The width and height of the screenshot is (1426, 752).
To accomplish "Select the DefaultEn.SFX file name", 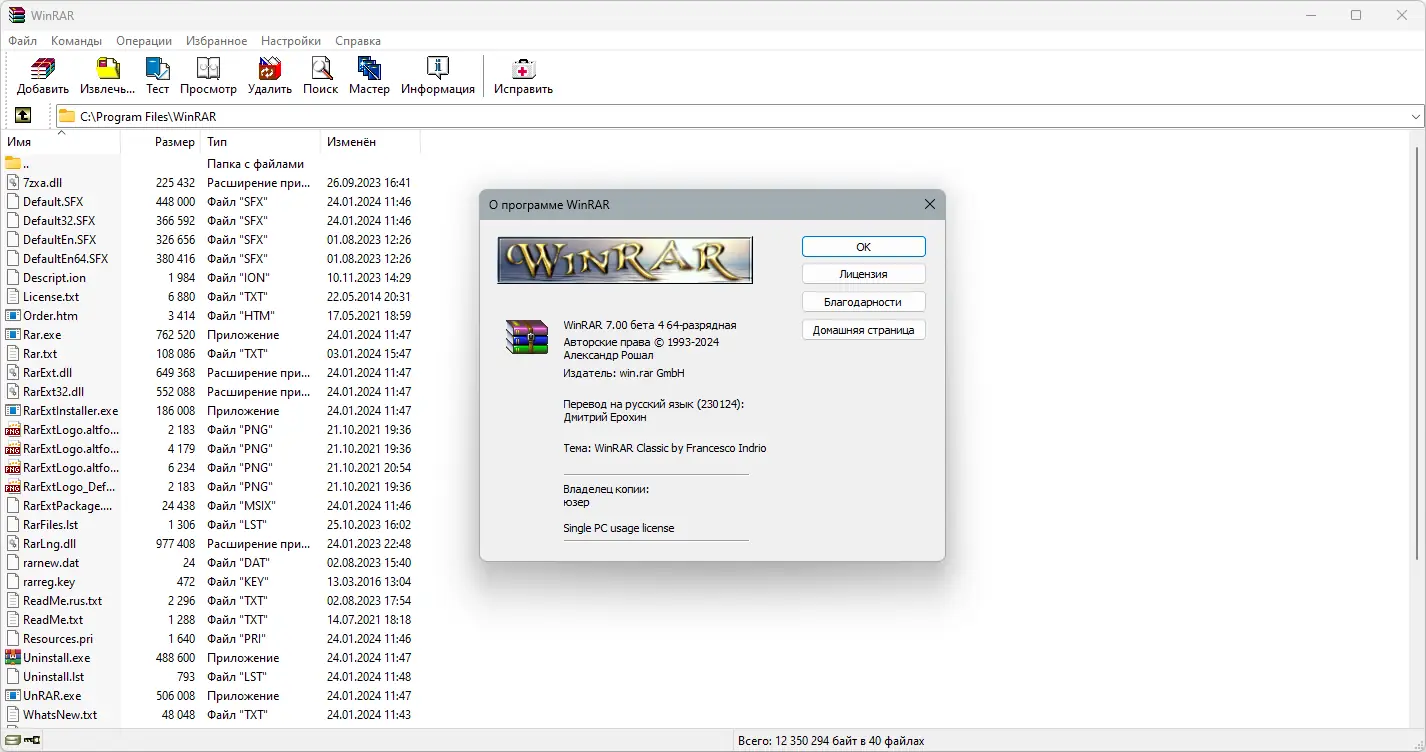I will pos(59,240).
